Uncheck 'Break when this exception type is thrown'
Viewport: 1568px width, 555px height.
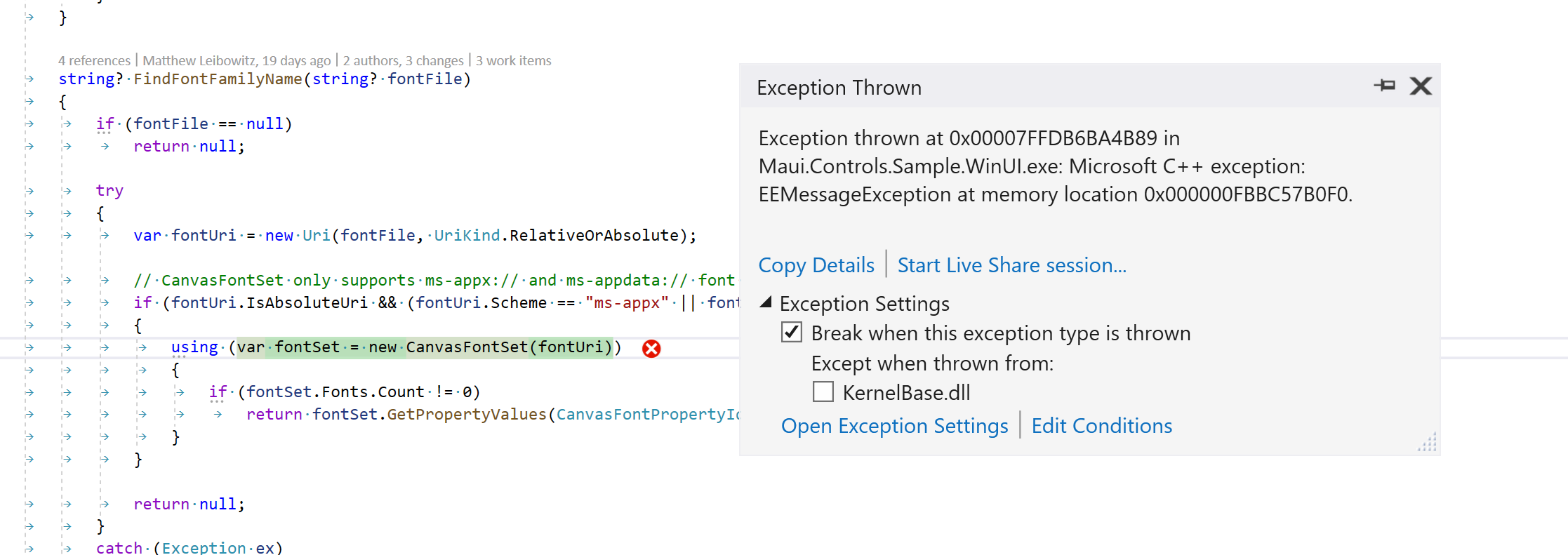click(792, 333)
